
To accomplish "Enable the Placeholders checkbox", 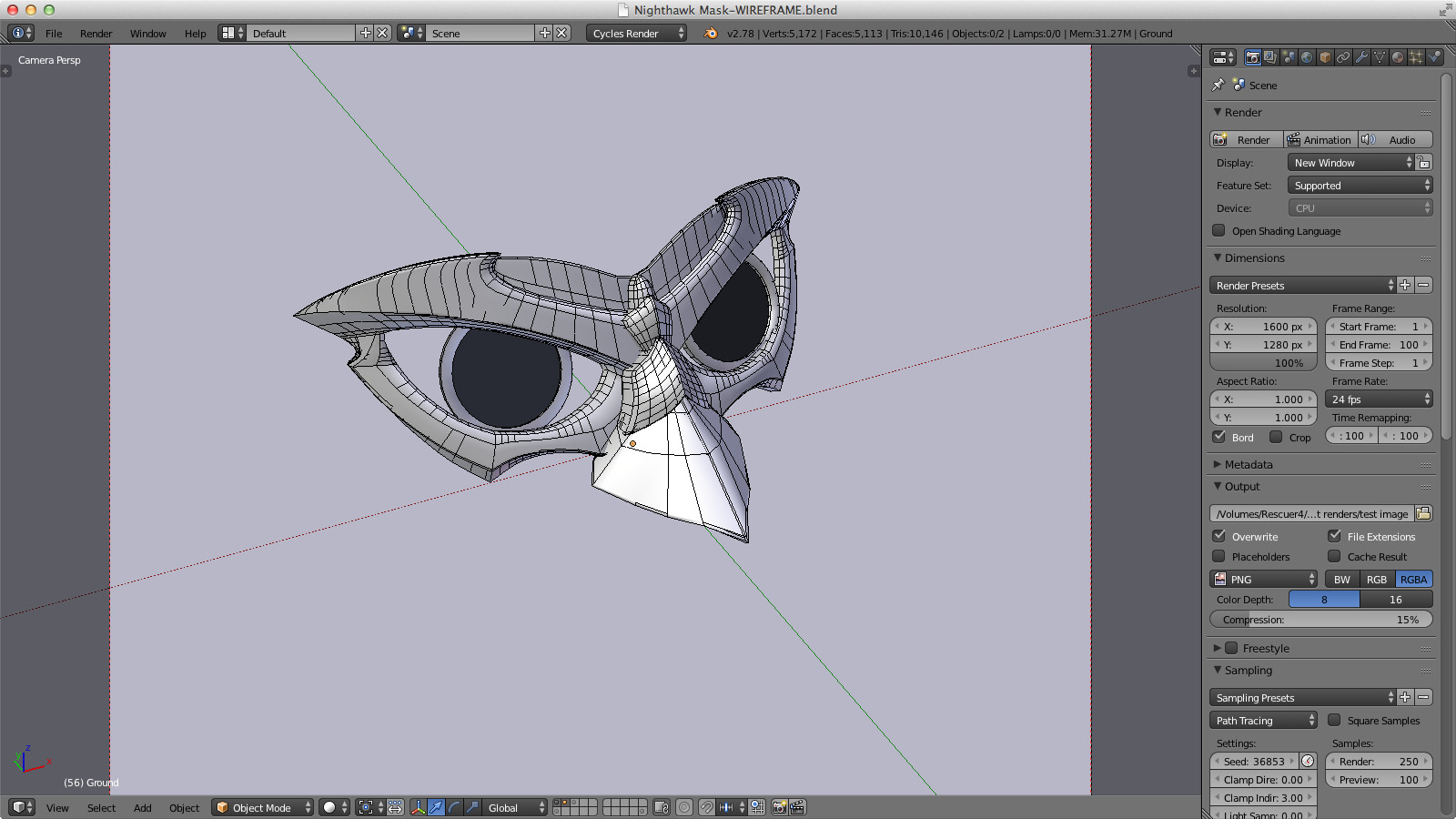I will 1218,556.
